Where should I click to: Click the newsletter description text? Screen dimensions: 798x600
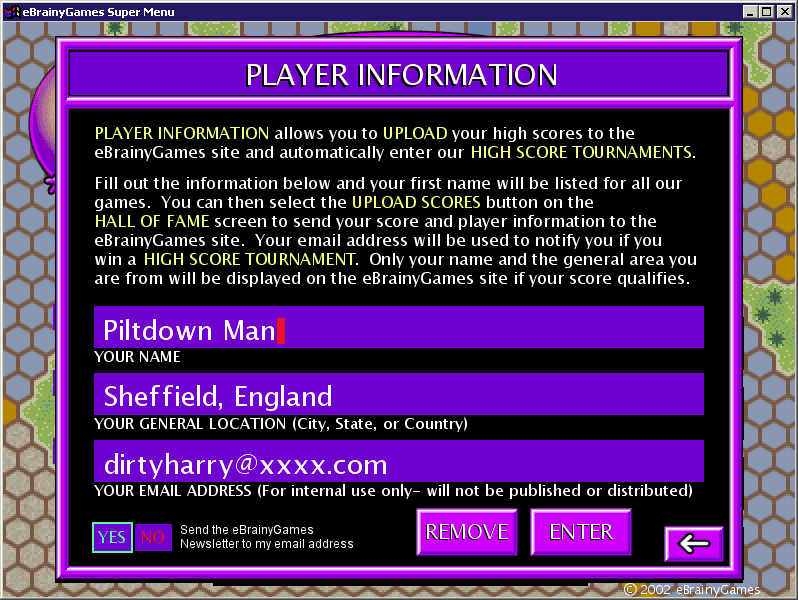point(267,537)
